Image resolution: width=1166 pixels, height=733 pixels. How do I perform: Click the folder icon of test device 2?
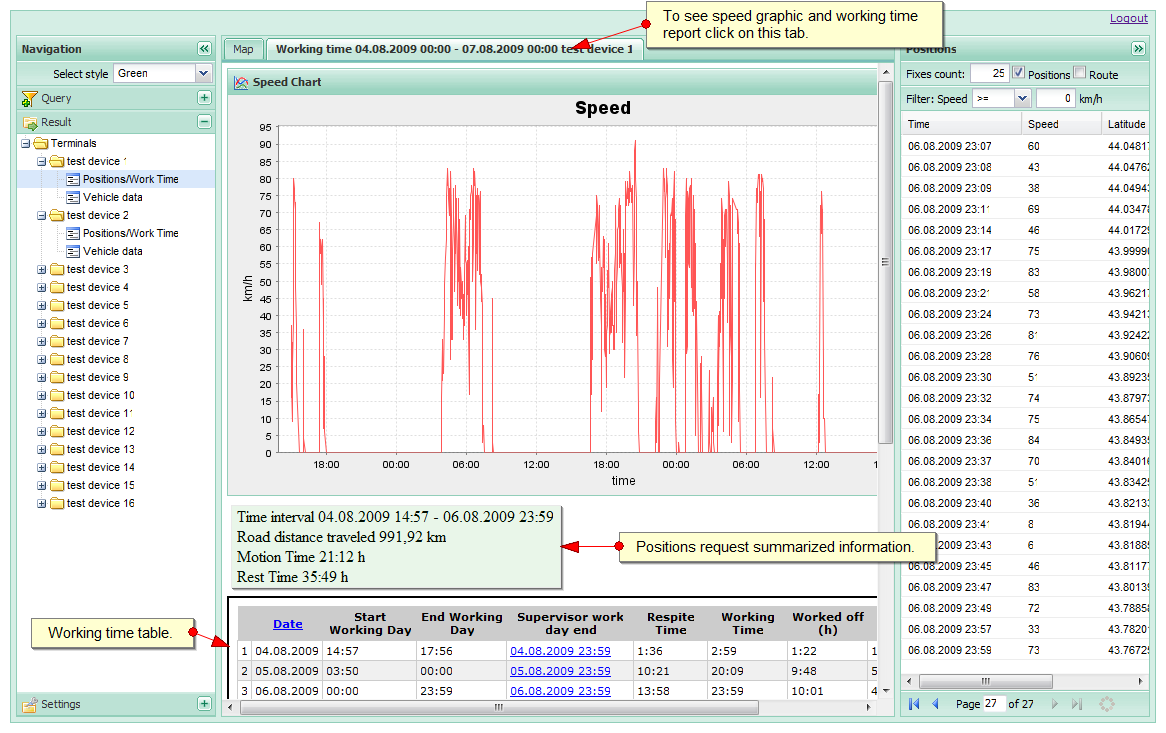pos(57,216)
